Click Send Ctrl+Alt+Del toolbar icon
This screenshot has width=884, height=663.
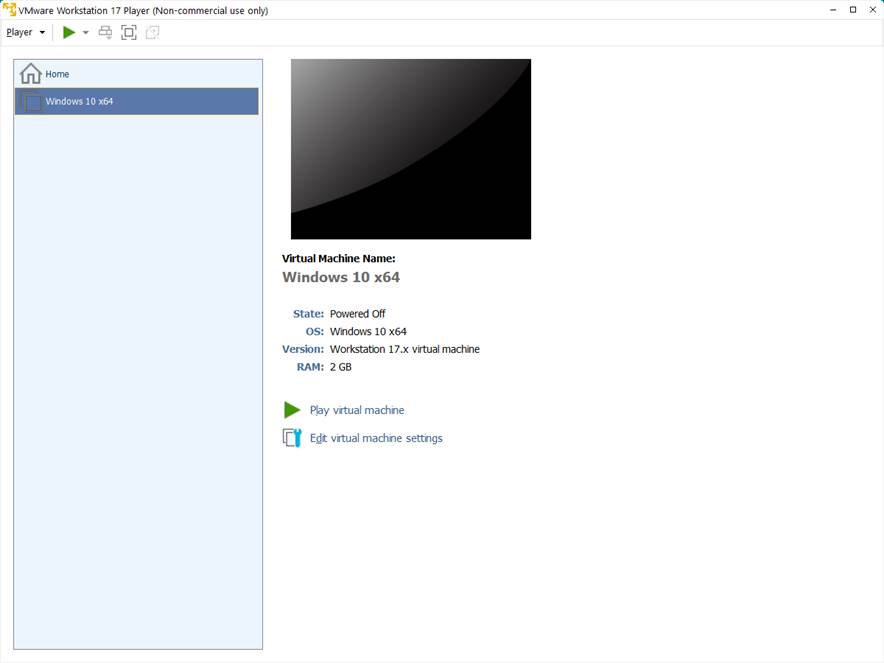[x=105, y=32]
